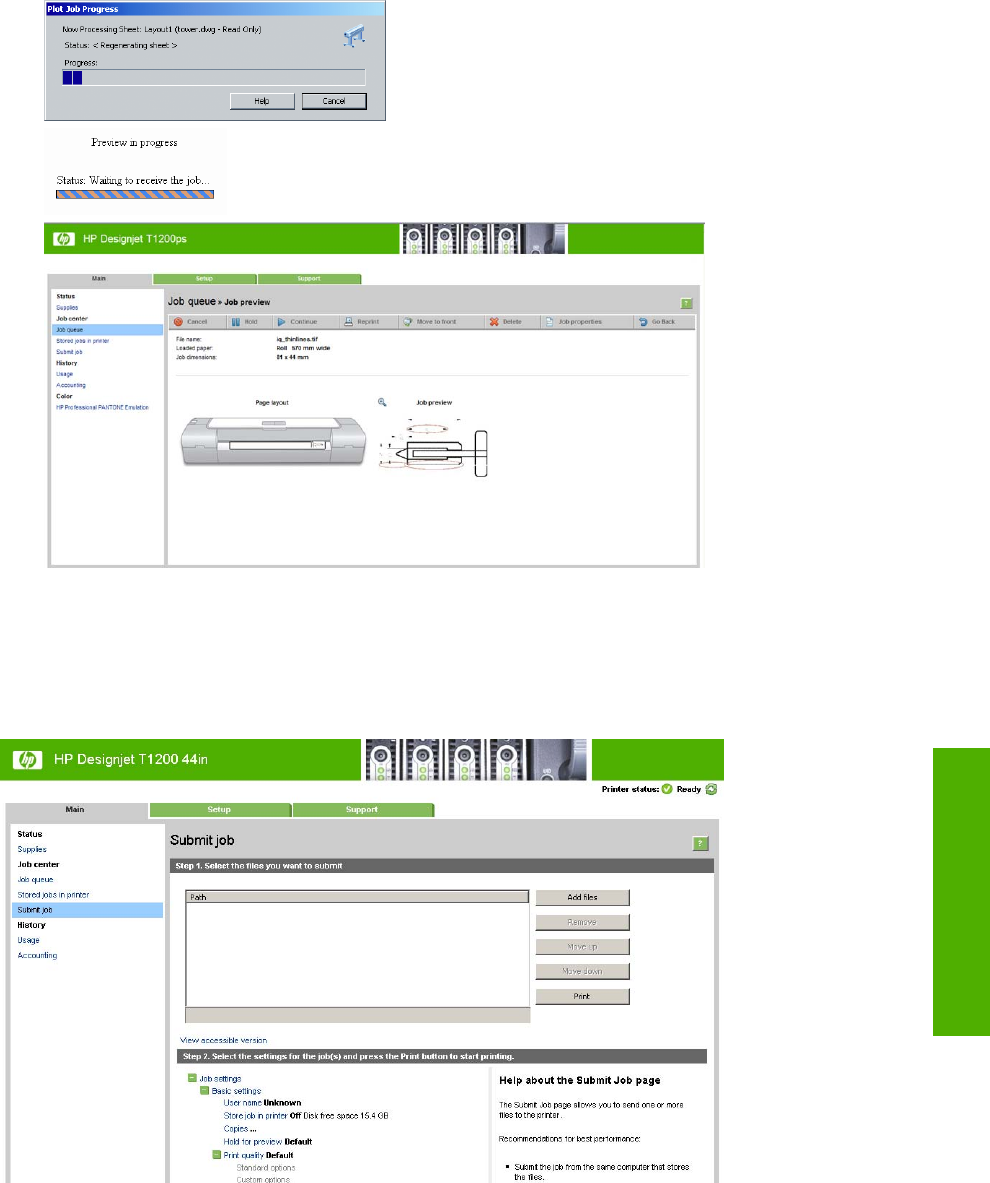The height and width of the screenshot is (1183, 990).
Task: Open Setup tab in T1200 44in page
Action: [220, 810]
